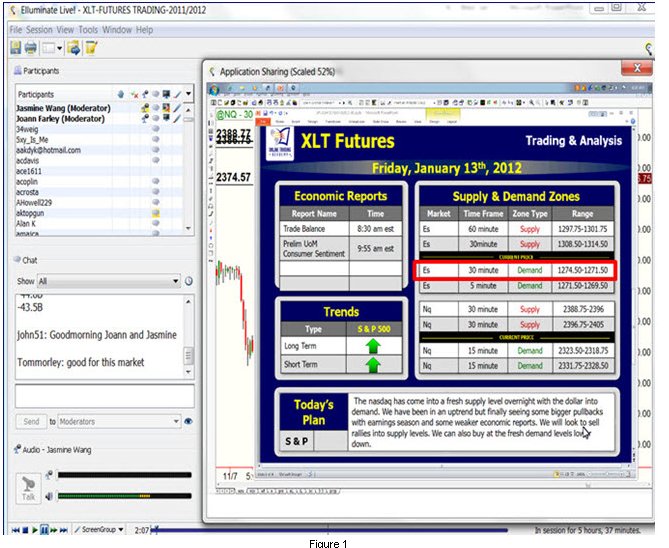Click Jasmine Wang's whiteboard pen icon

176,107
